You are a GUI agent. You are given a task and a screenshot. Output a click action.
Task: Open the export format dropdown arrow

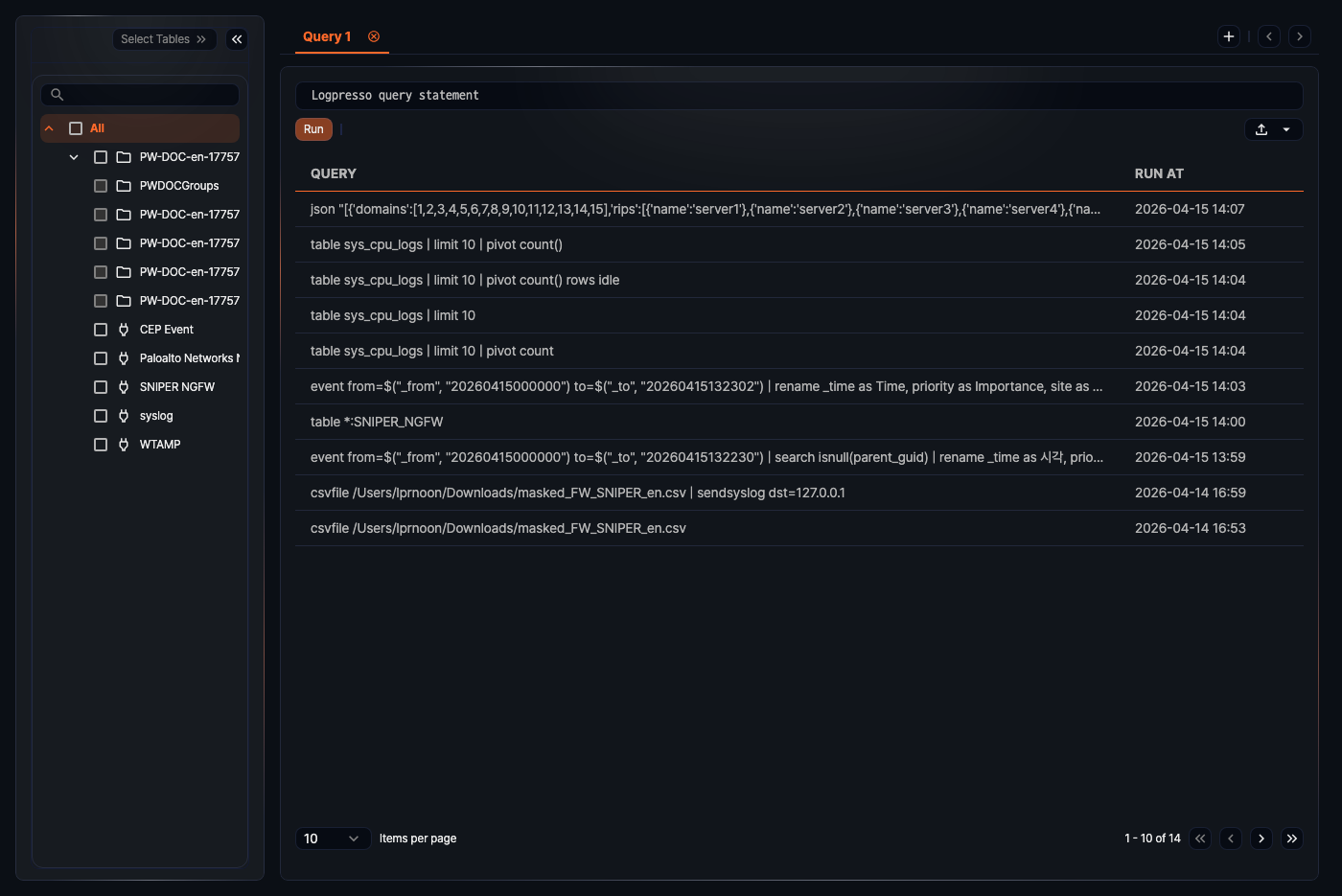1286,128
